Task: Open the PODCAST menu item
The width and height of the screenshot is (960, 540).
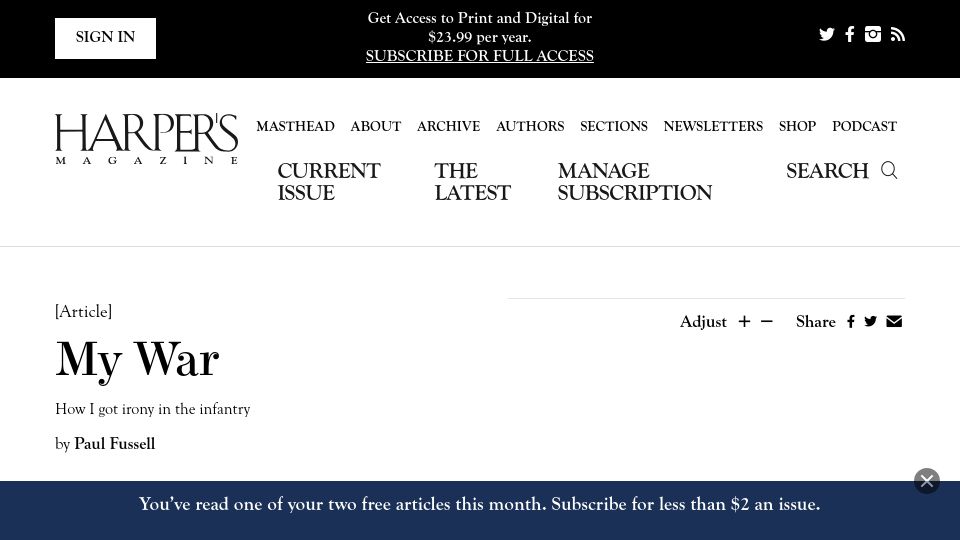Action: pyautogui.click(x=864, y=126)
